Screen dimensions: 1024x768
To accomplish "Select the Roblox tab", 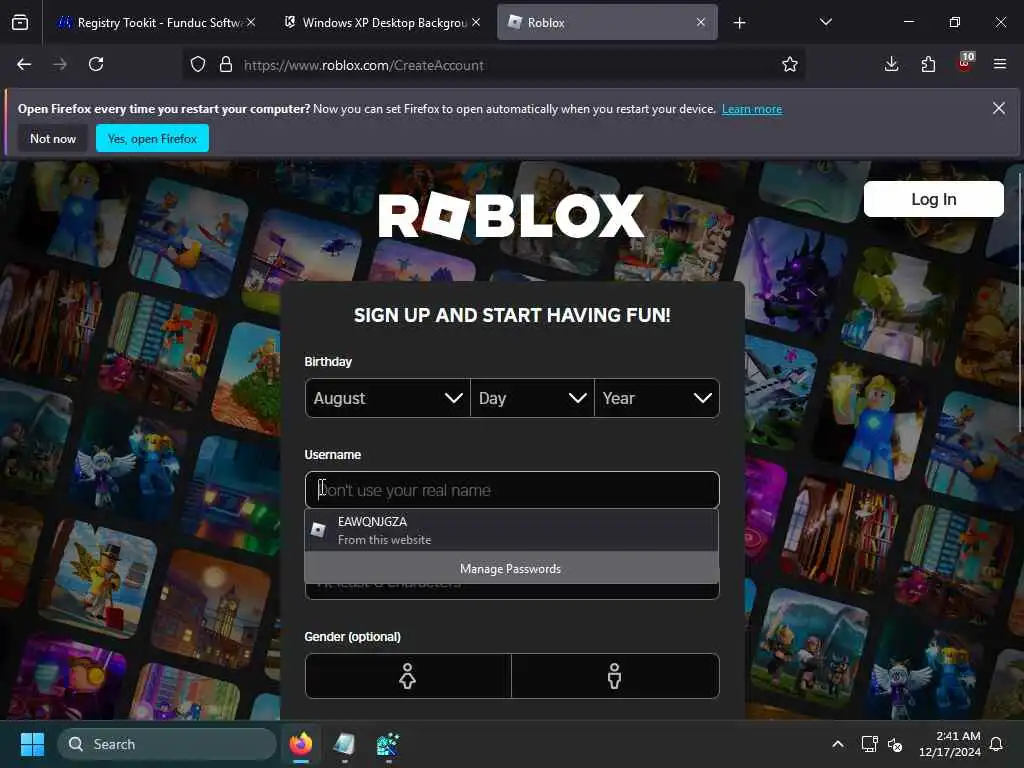I will pos(607,23).
